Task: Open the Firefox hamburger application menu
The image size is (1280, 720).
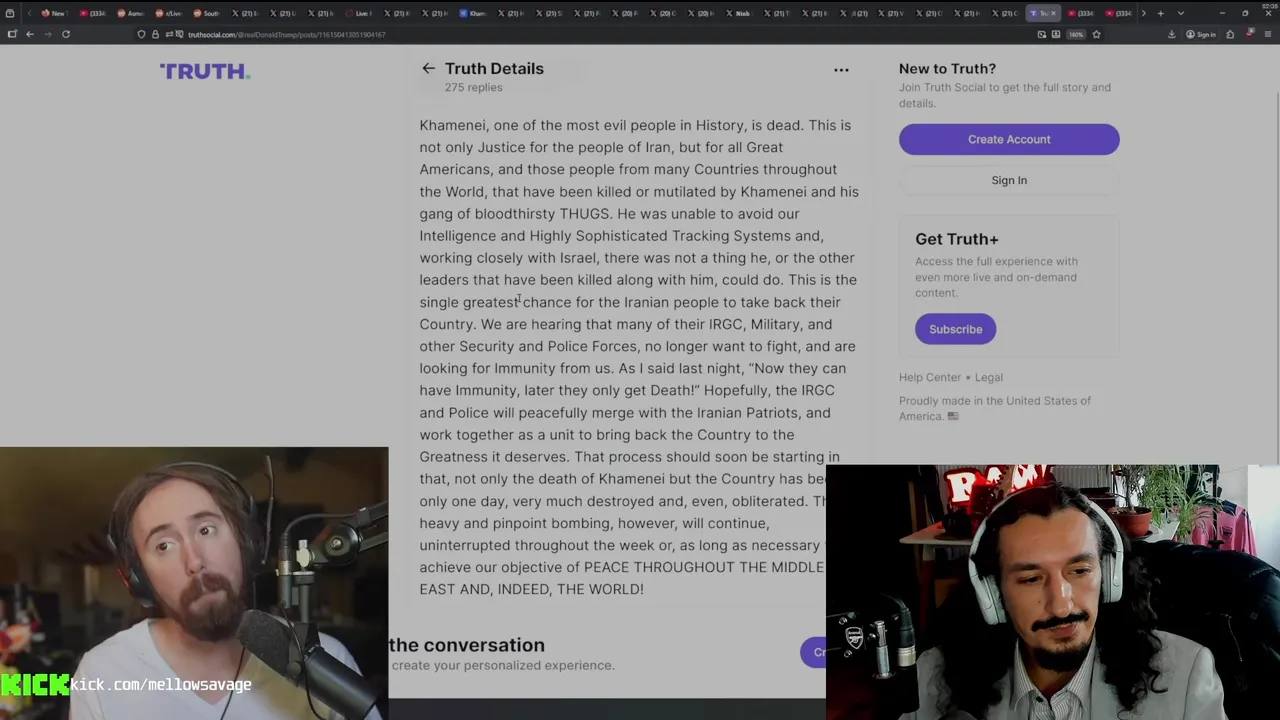Action: pos(1268,34)
